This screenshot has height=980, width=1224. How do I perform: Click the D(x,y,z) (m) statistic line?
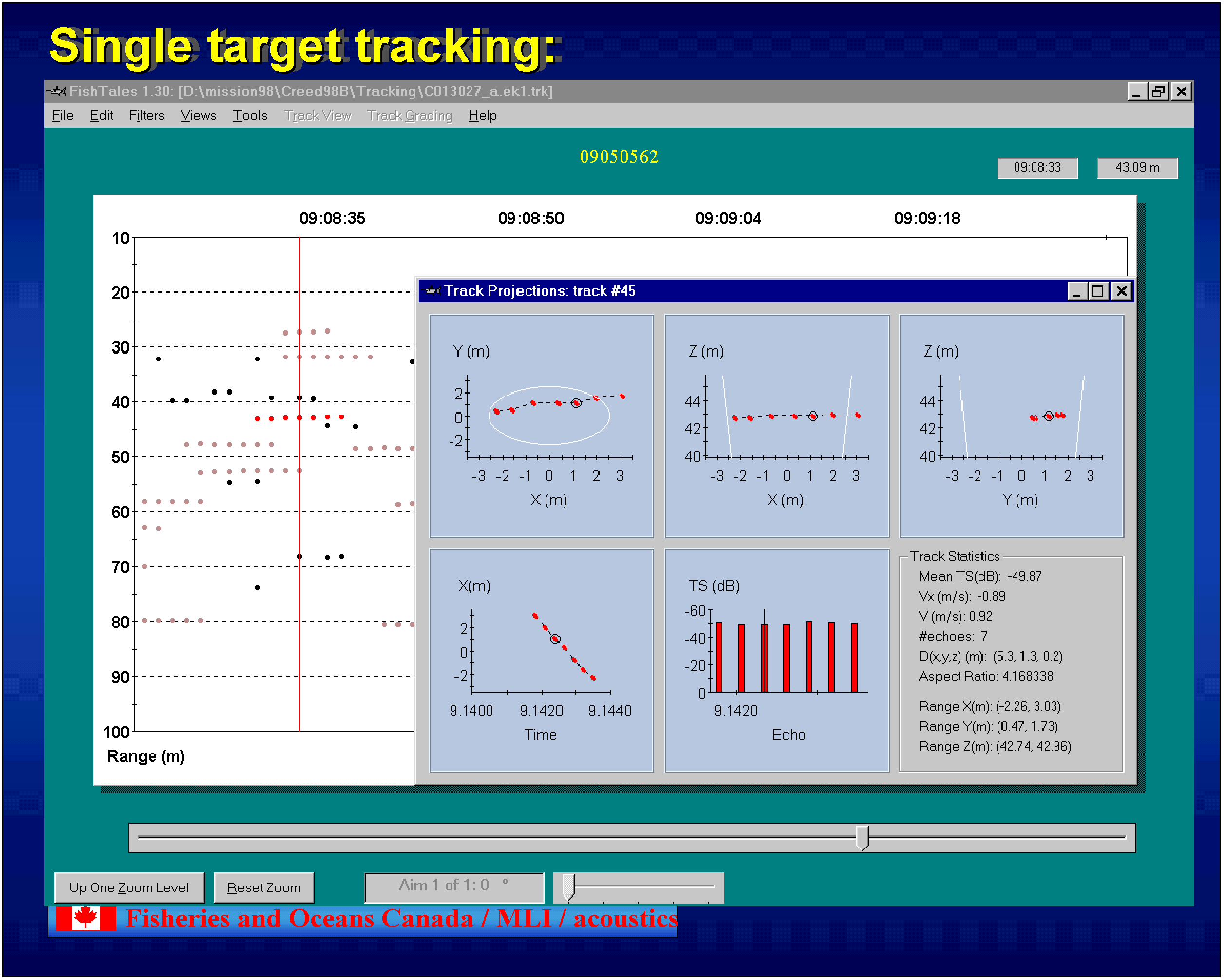pos(991,657)
